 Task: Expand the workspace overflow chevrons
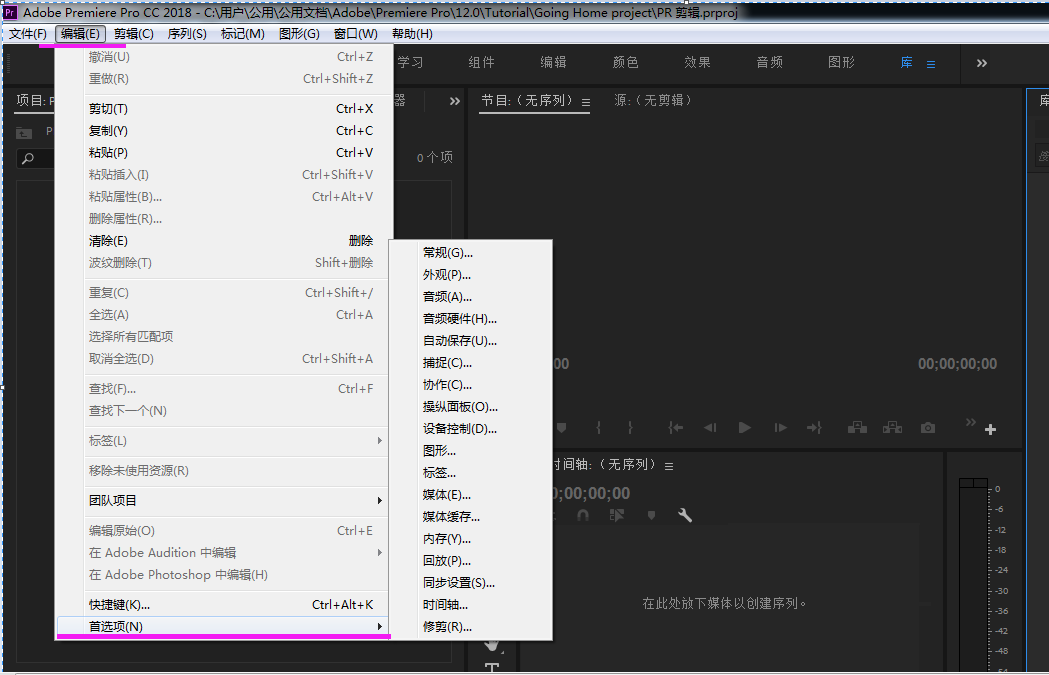981,63
